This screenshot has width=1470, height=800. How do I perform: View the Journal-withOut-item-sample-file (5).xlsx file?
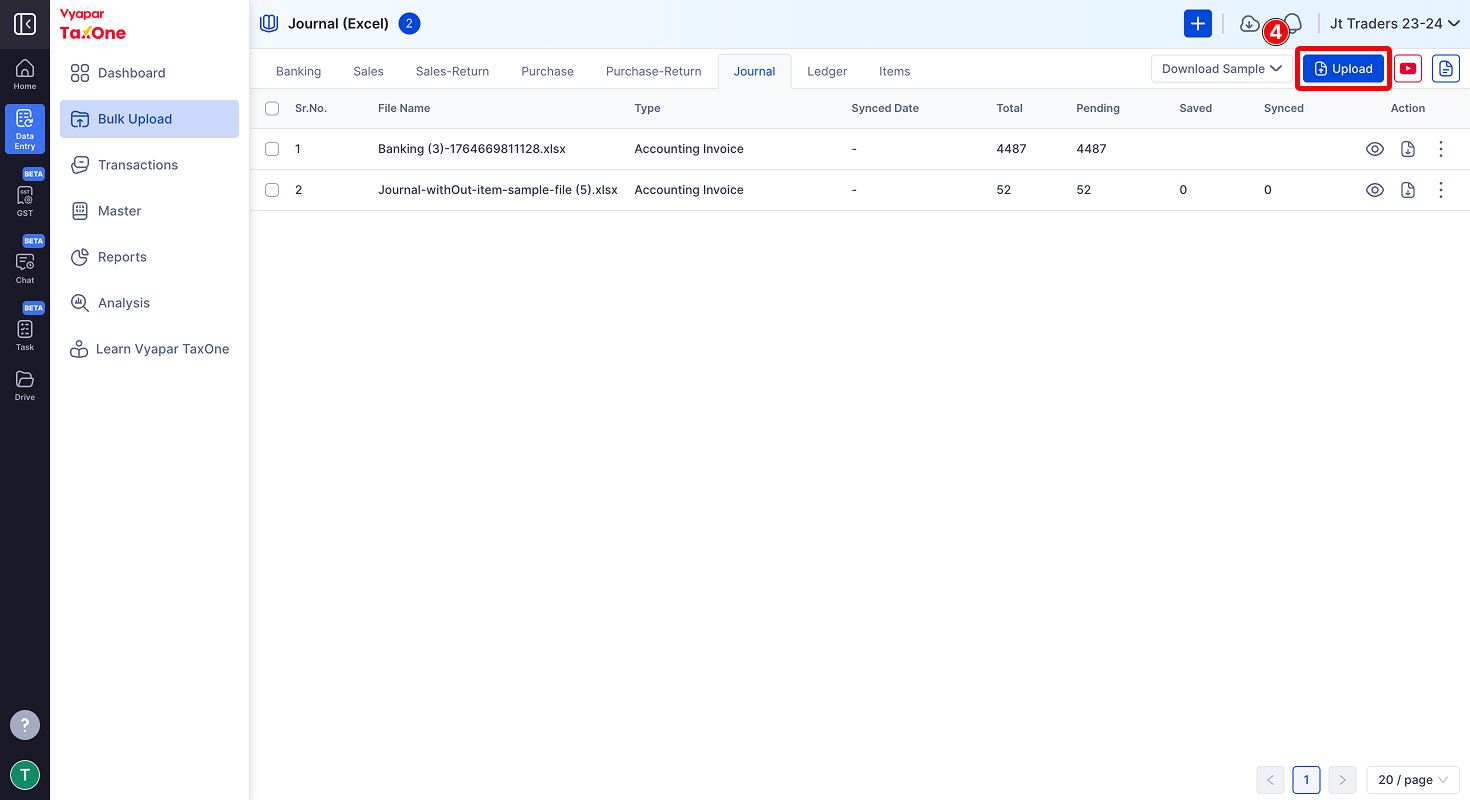(x=1375, y=190)
